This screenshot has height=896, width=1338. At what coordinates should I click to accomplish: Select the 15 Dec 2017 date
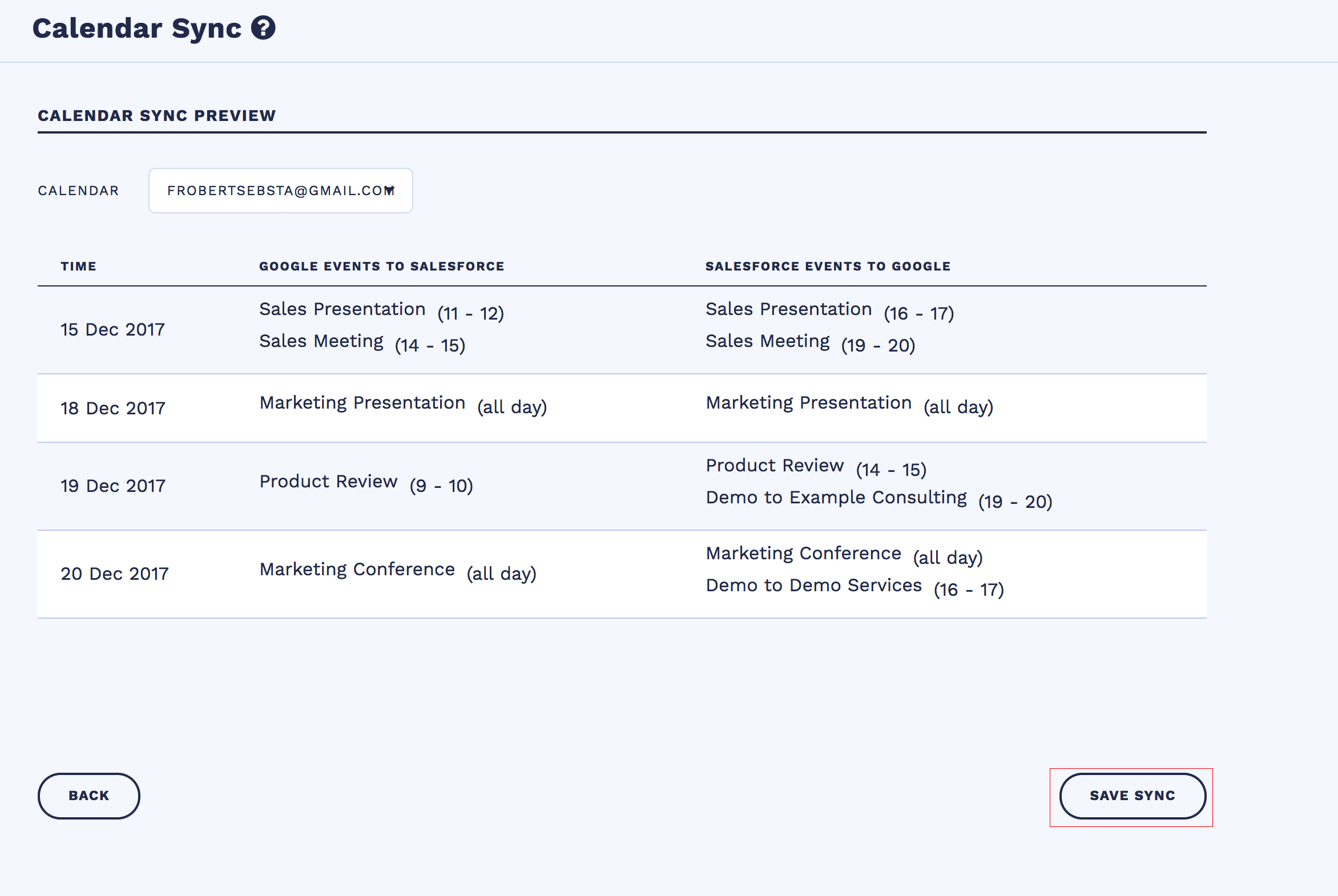112,330
